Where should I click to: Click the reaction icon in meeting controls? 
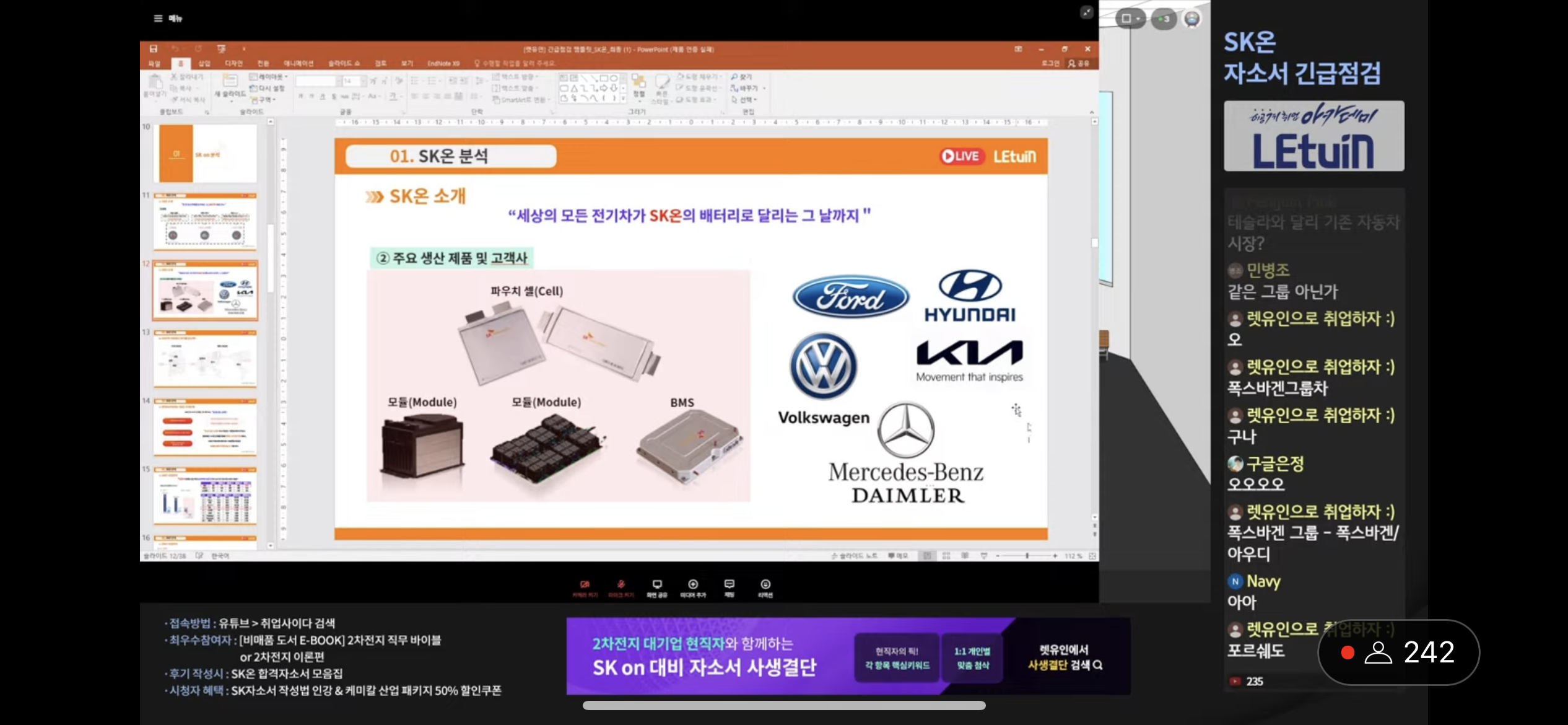(x=765, y=584)
